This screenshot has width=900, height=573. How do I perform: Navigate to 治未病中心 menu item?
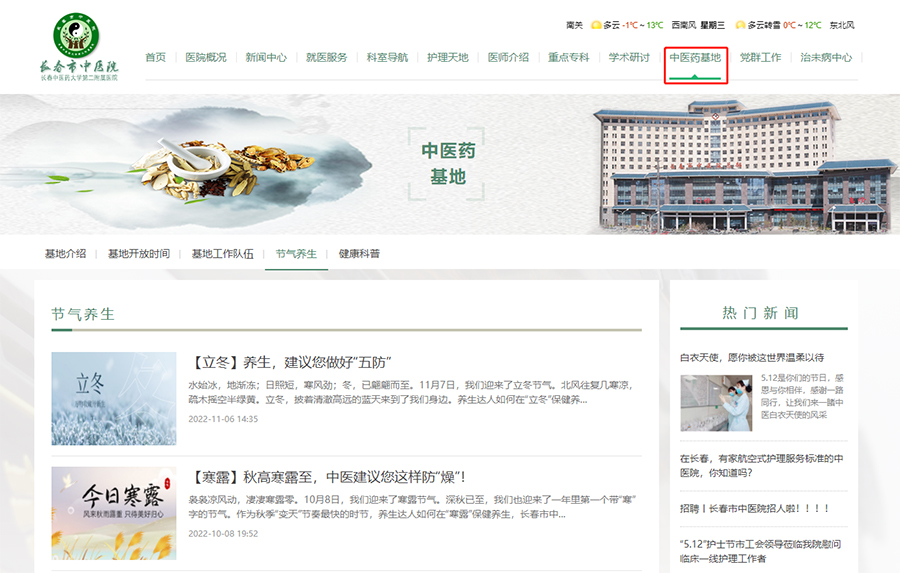pos(826,58)
